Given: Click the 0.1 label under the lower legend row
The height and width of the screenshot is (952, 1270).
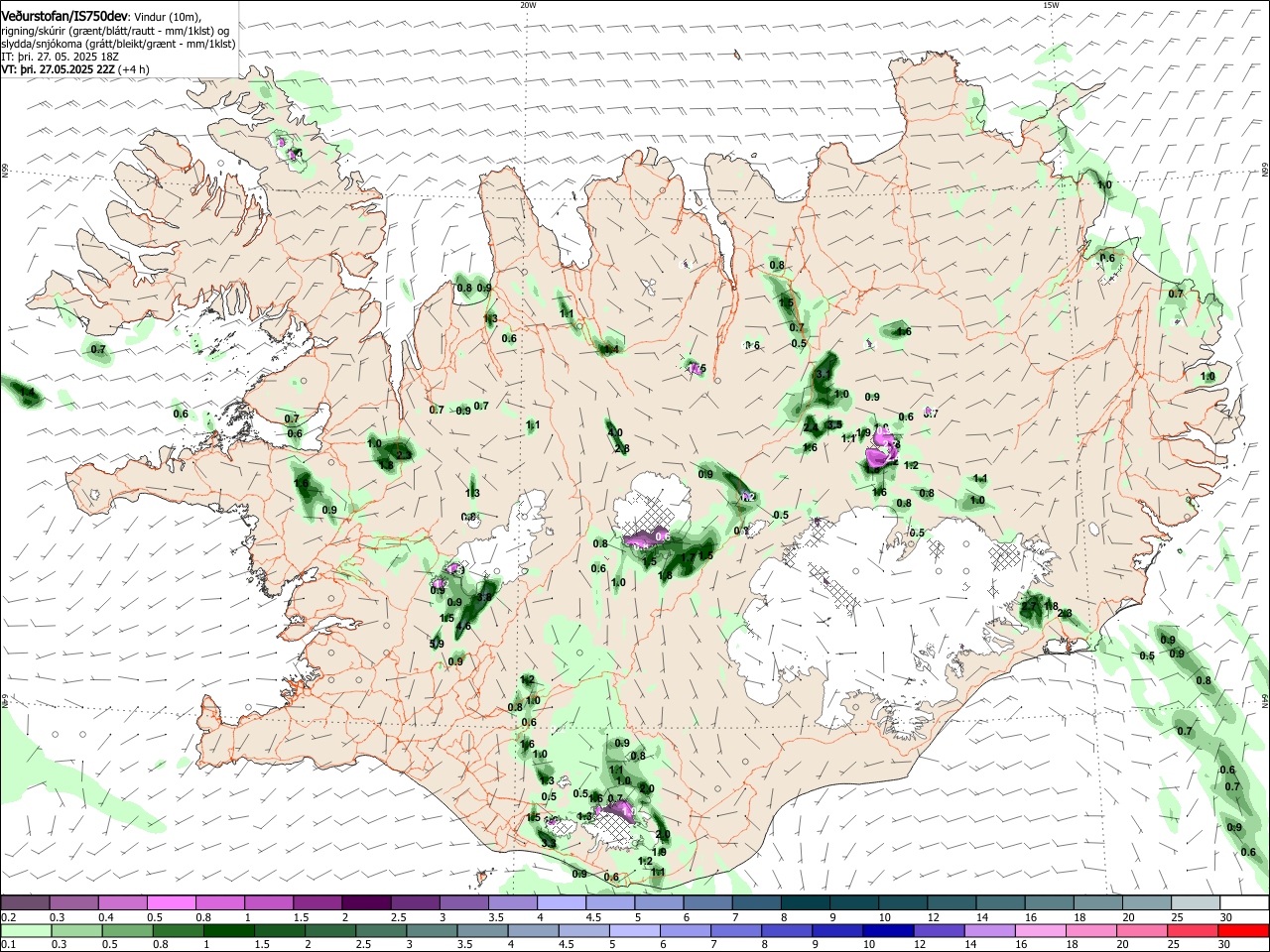Looking at the screenshot, I should pos(9,944).
